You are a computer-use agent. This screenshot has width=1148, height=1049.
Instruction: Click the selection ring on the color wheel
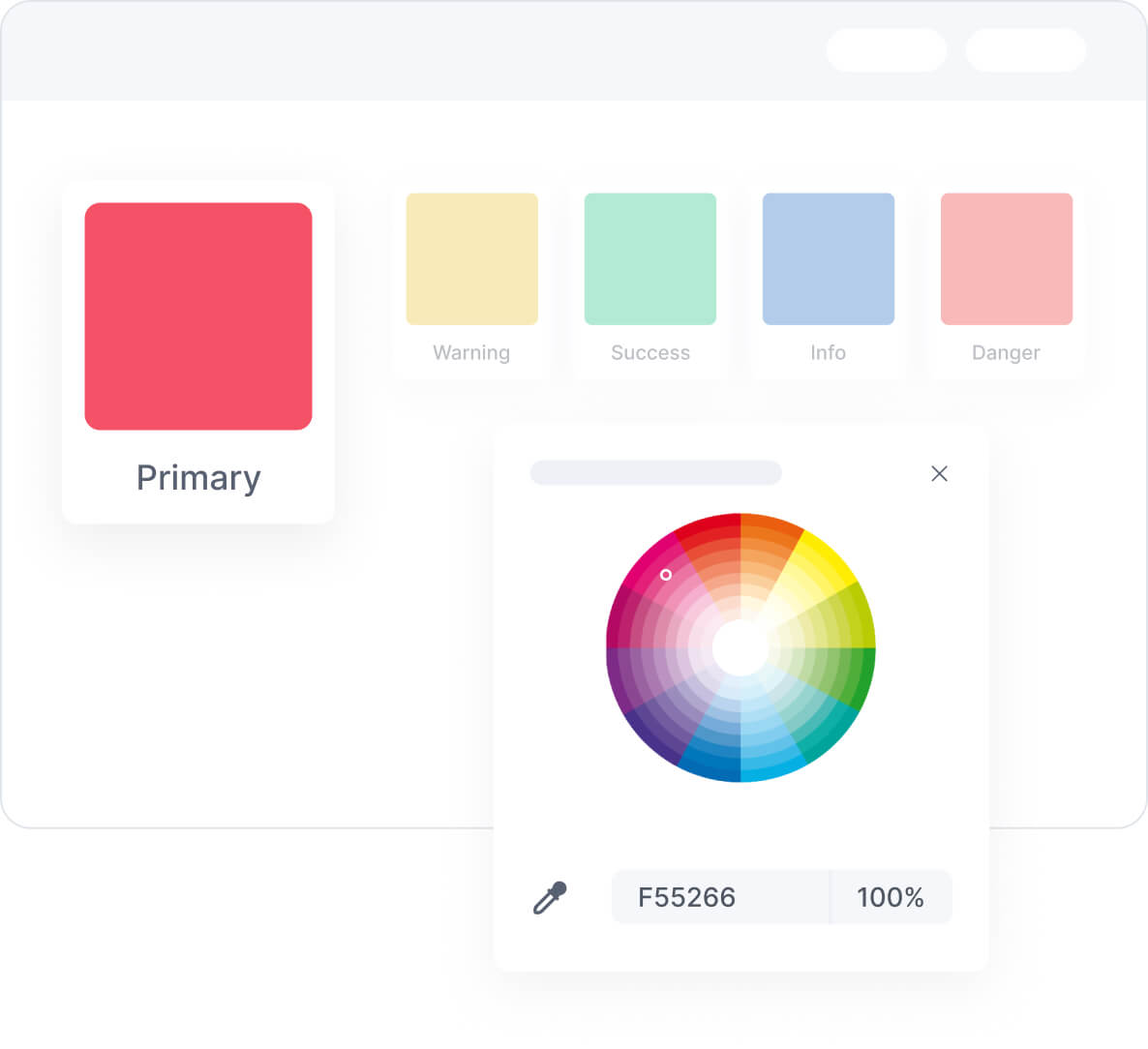(666, 574)
